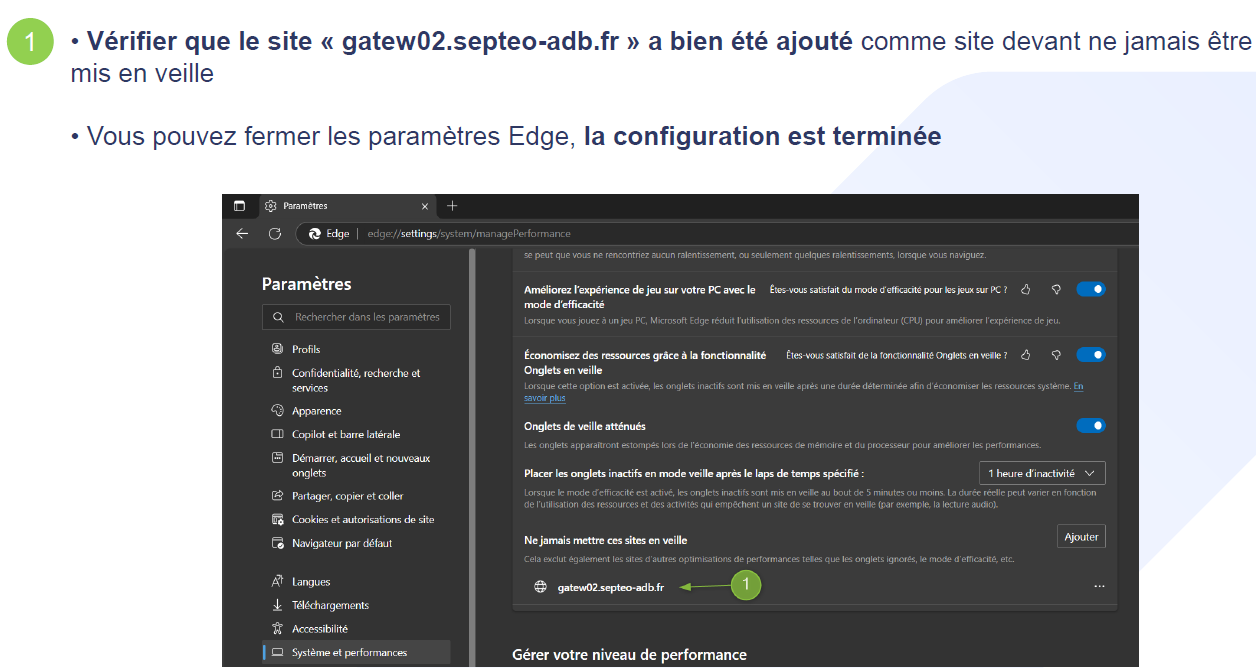Click the edge://settings address bar
1256x668 pixels.
point(718,233)
